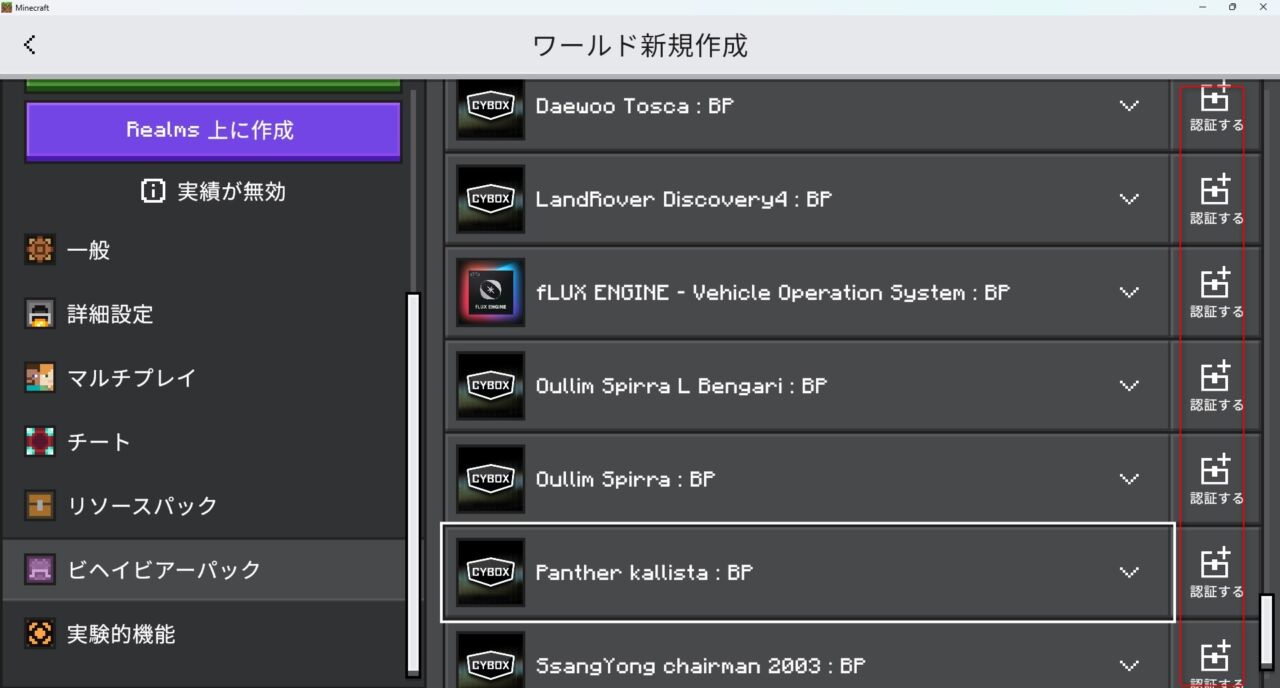Click the リソースパック sidebar icon
Viewport: 1280px width, 688px height.
[x=39, y=506]
